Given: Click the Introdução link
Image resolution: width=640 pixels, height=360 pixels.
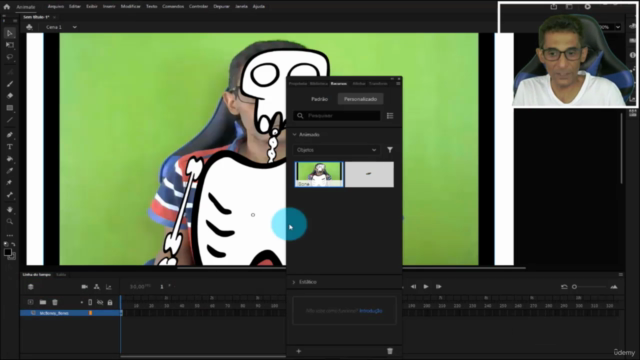Looking at the screenshot, I should point(371,311).
